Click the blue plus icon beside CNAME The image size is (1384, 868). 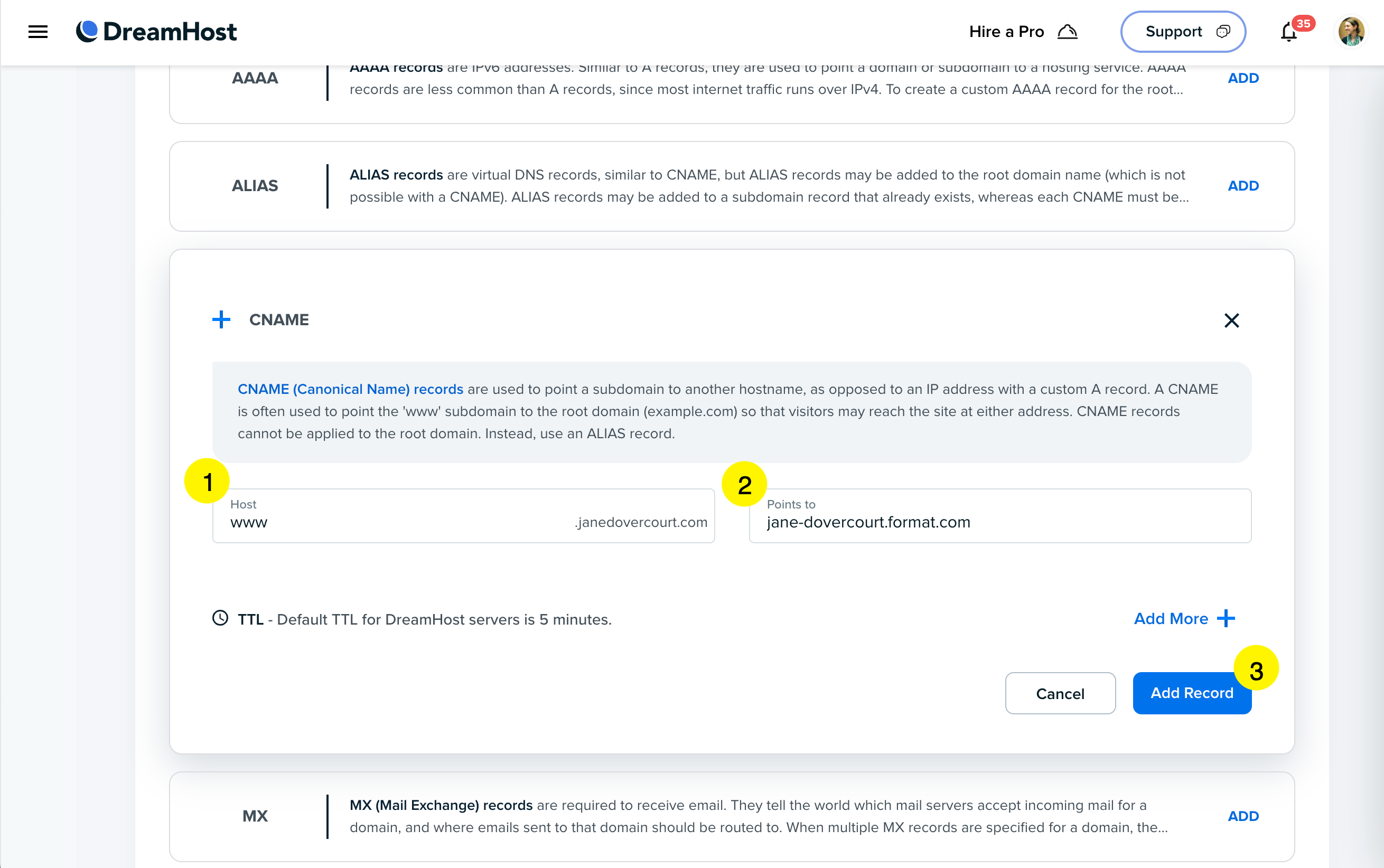221,320
